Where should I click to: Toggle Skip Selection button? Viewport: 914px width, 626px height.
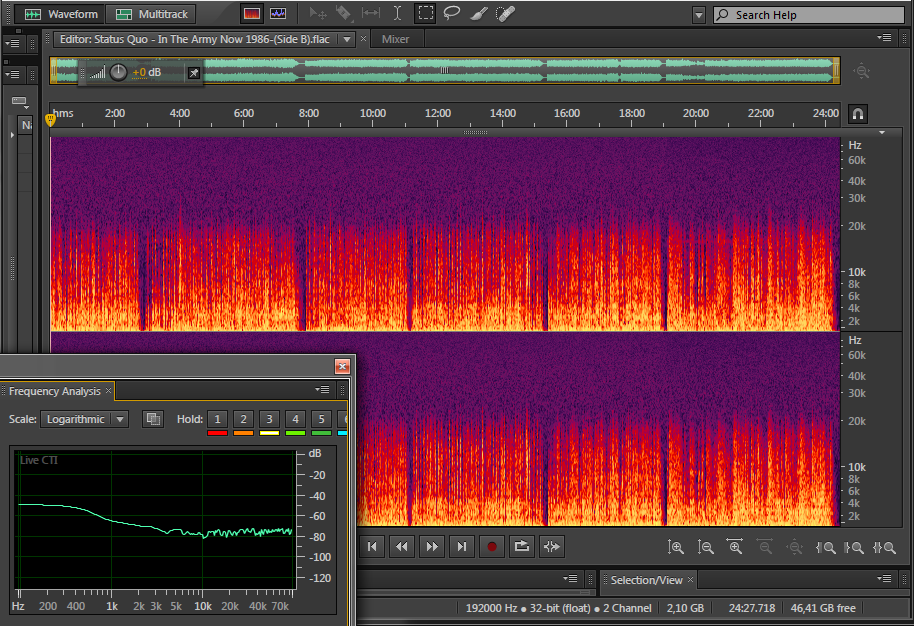pyautogui.click(x=551, y=547)
